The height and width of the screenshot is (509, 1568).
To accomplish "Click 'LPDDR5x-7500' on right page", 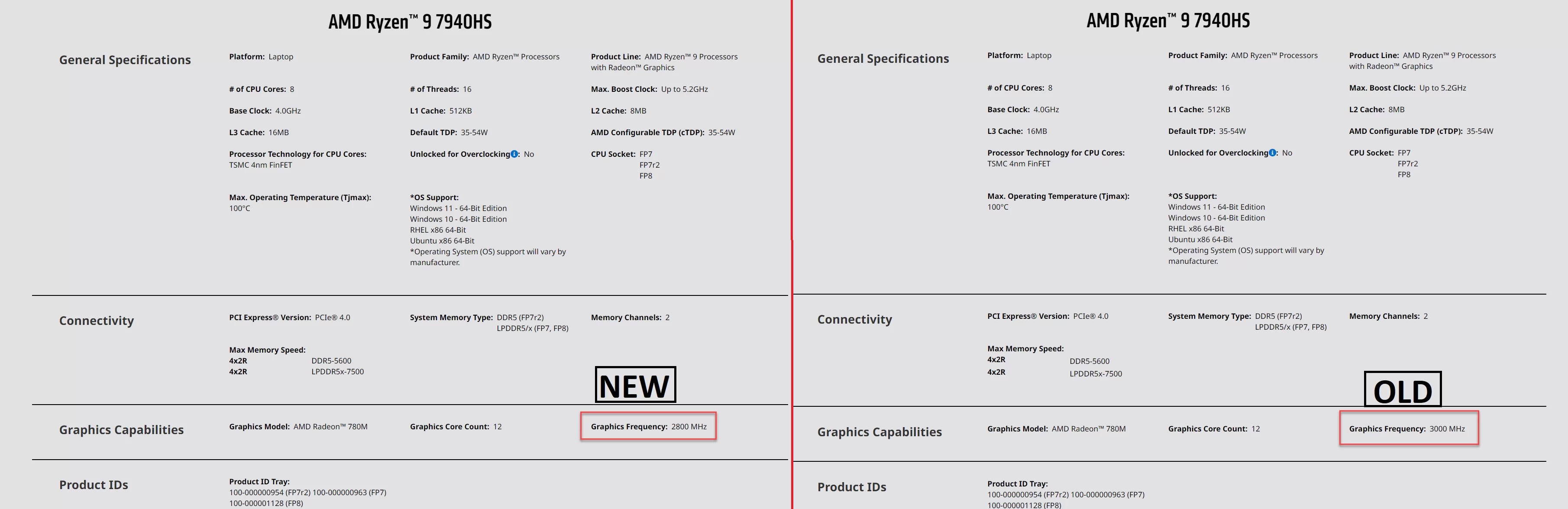I will pyautogui.click(x=1096, y=374).
